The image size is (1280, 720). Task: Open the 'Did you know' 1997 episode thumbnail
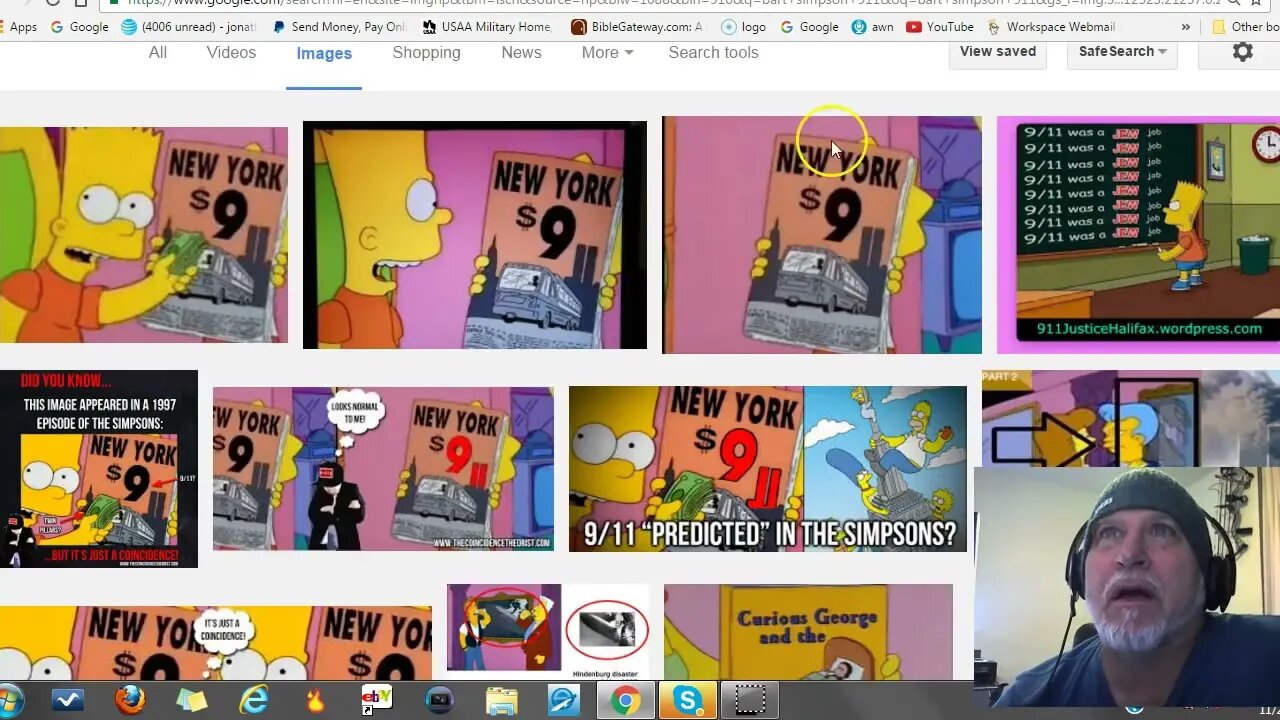tap(99, 469)
